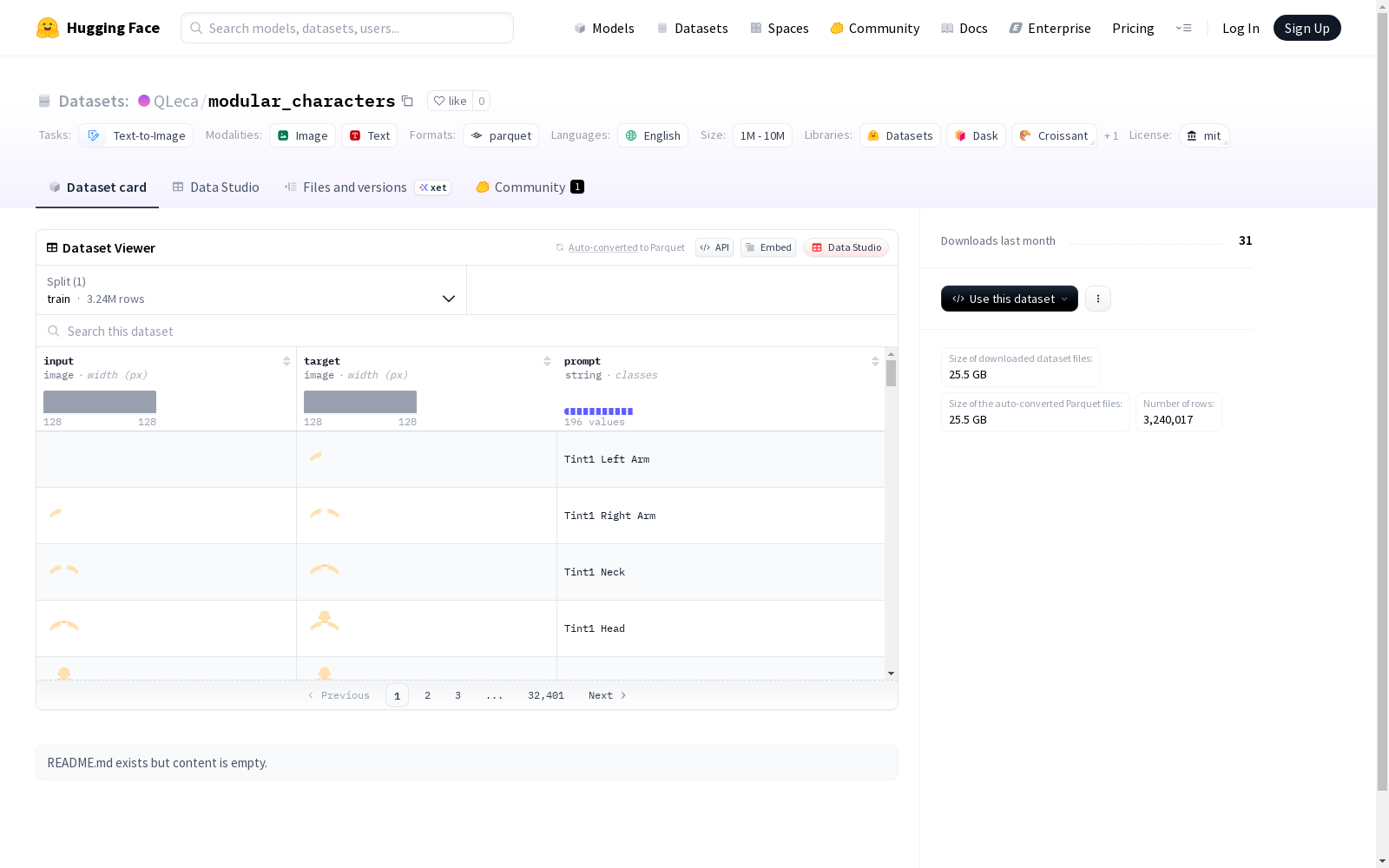This screenshot has width=1389, height=868.
Task: Focus the Search models, datasets, users field
Action: [347, 28]
